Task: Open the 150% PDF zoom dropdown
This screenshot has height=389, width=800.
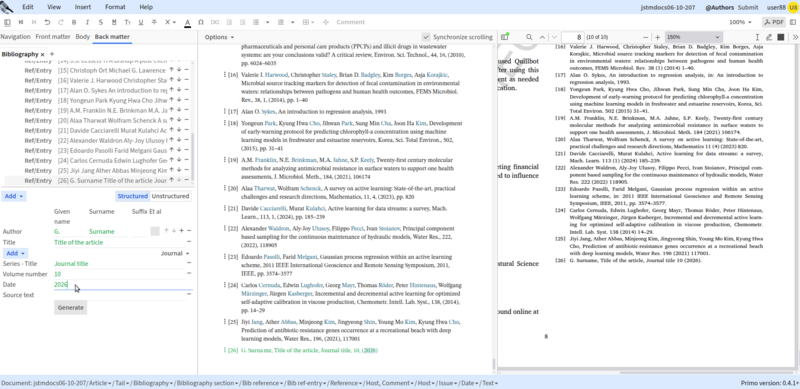Action: [693, 37]
